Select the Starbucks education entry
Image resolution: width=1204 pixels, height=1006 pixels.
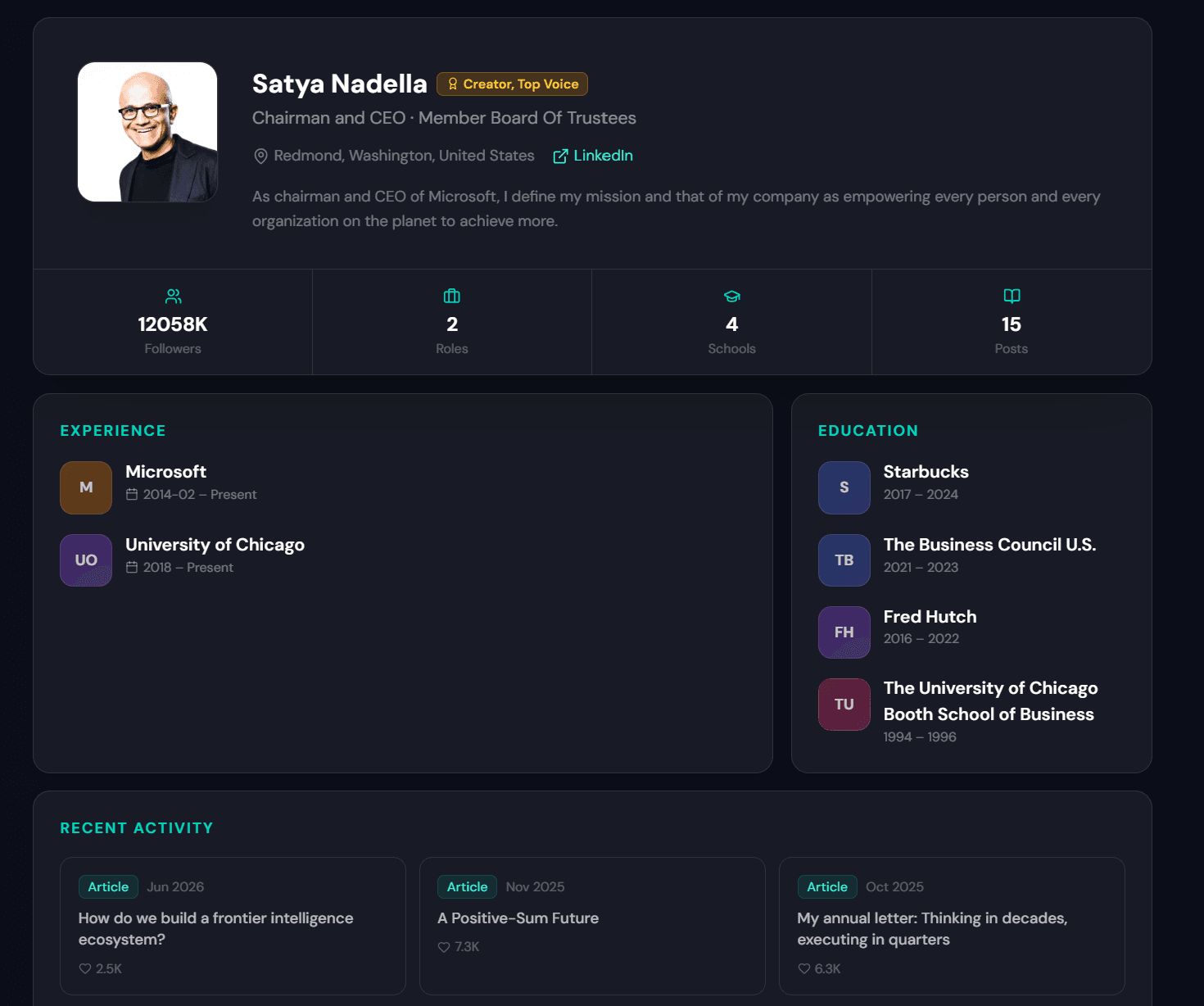coord(926,472)
